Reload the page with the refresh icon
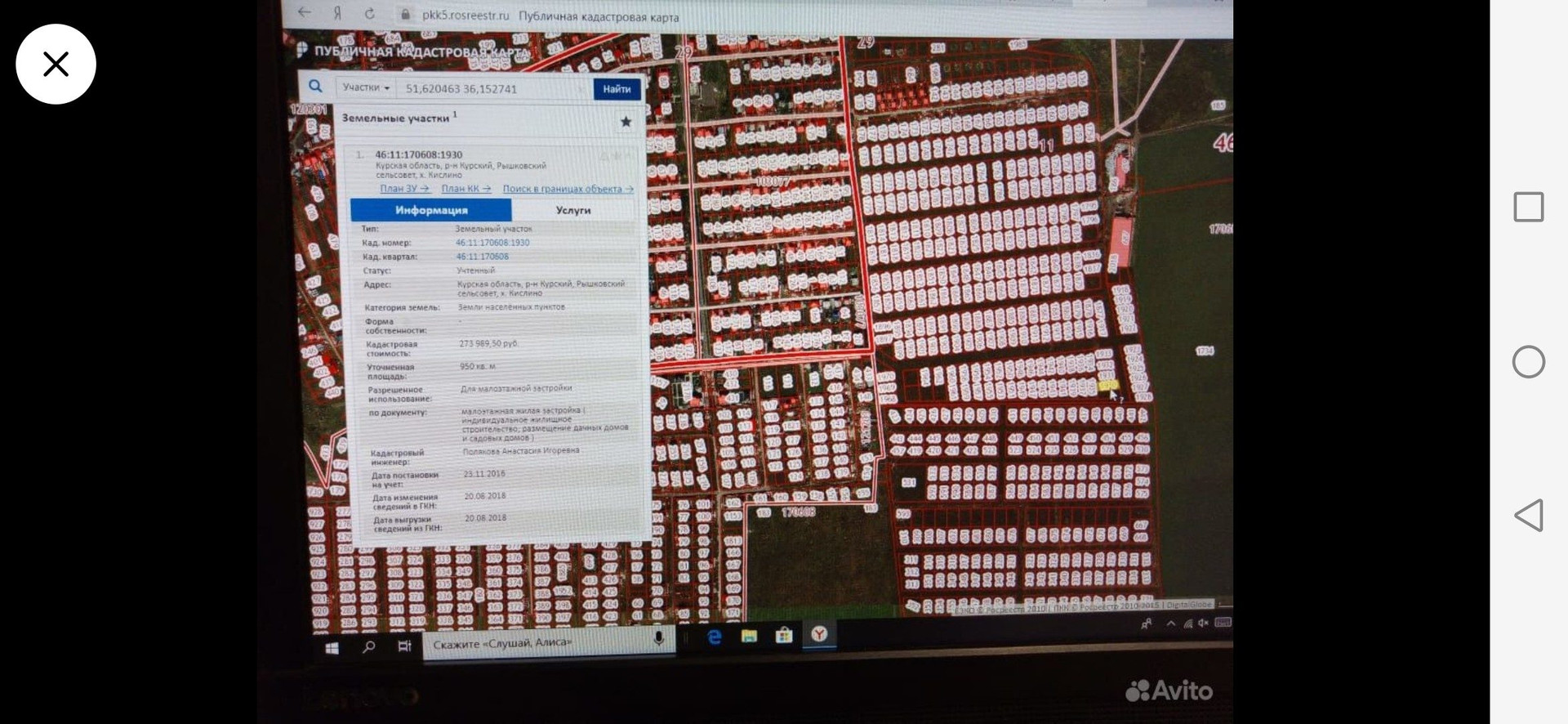 tap(370, 14)
